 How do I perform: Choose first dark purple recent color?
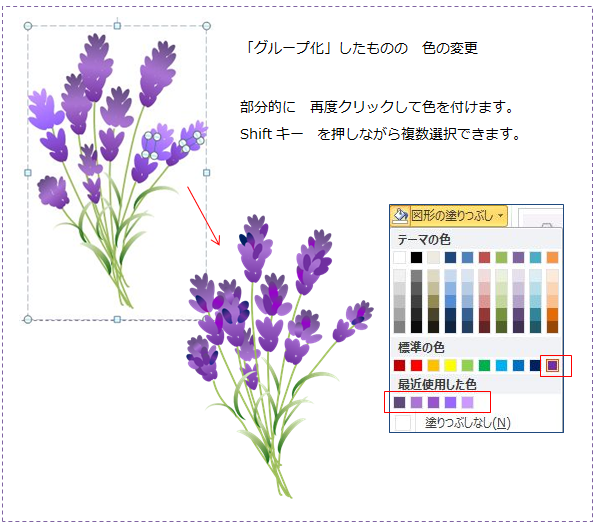[x=400, y=402]
